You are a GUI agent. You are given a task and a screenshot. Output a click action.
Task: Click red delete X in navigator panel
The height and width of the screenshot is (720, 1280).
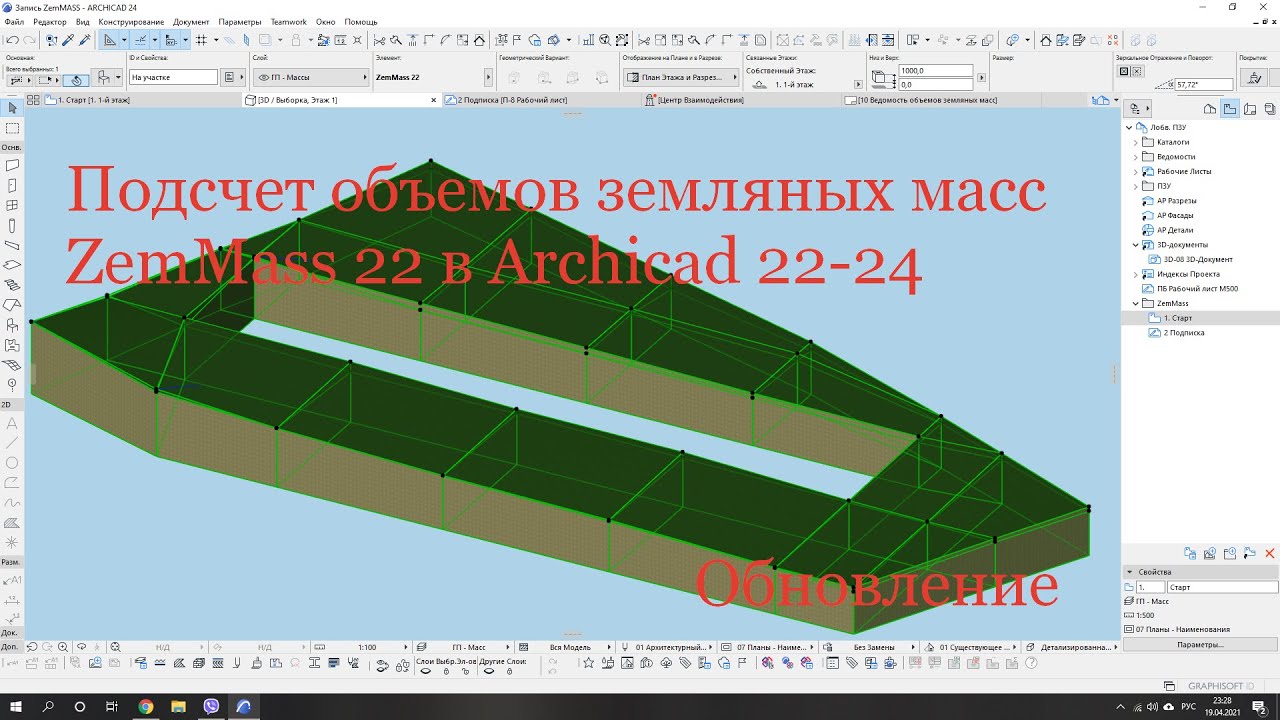click(x=1270, y=553)
